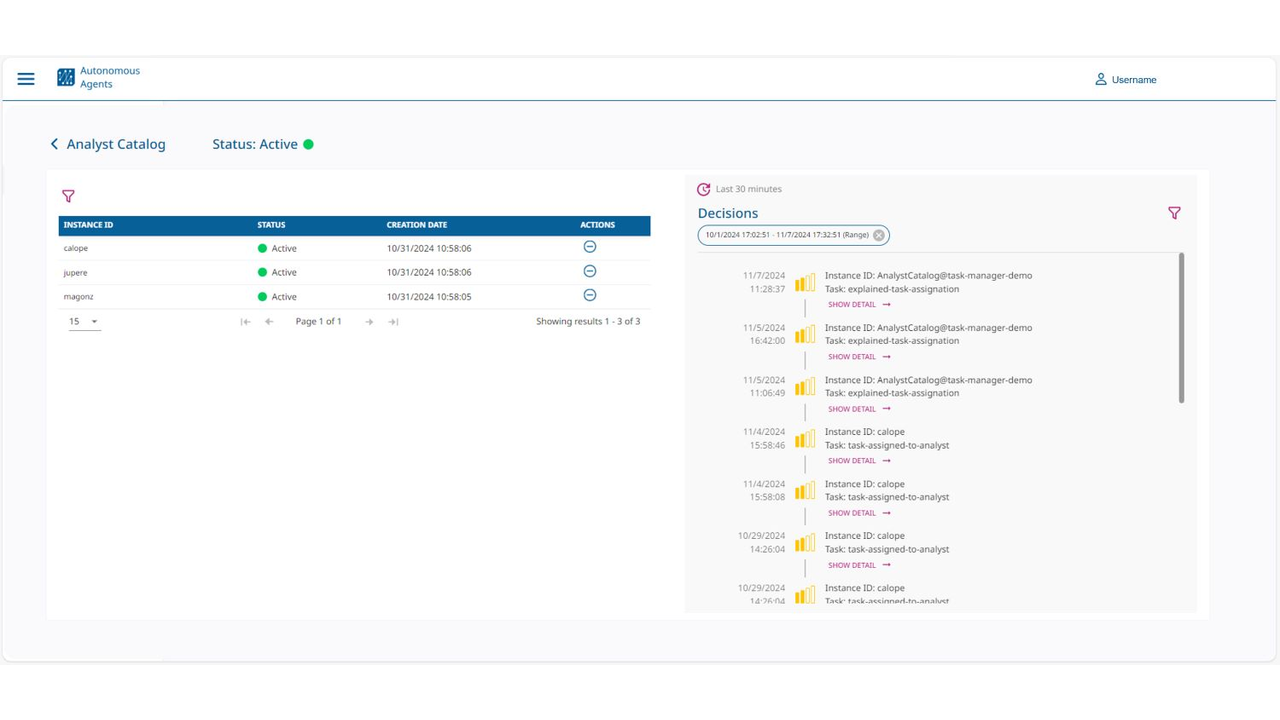Open the instances table filter icon
The image size is (1280, 720).
tap(68, 196)
